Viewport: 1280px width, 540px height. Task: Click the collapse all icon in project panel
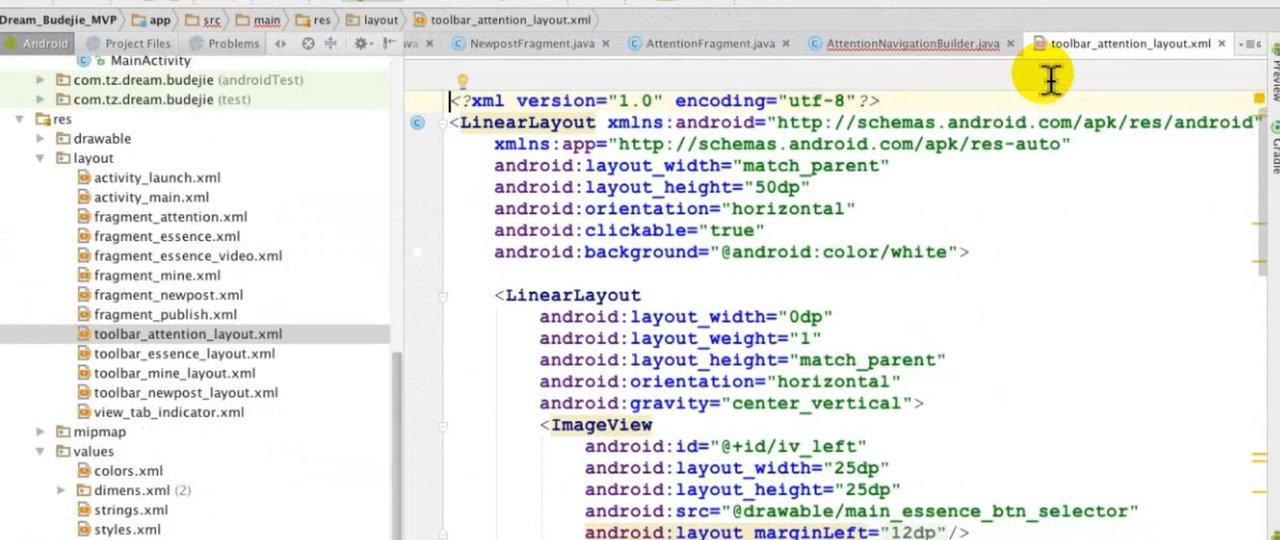331,43
